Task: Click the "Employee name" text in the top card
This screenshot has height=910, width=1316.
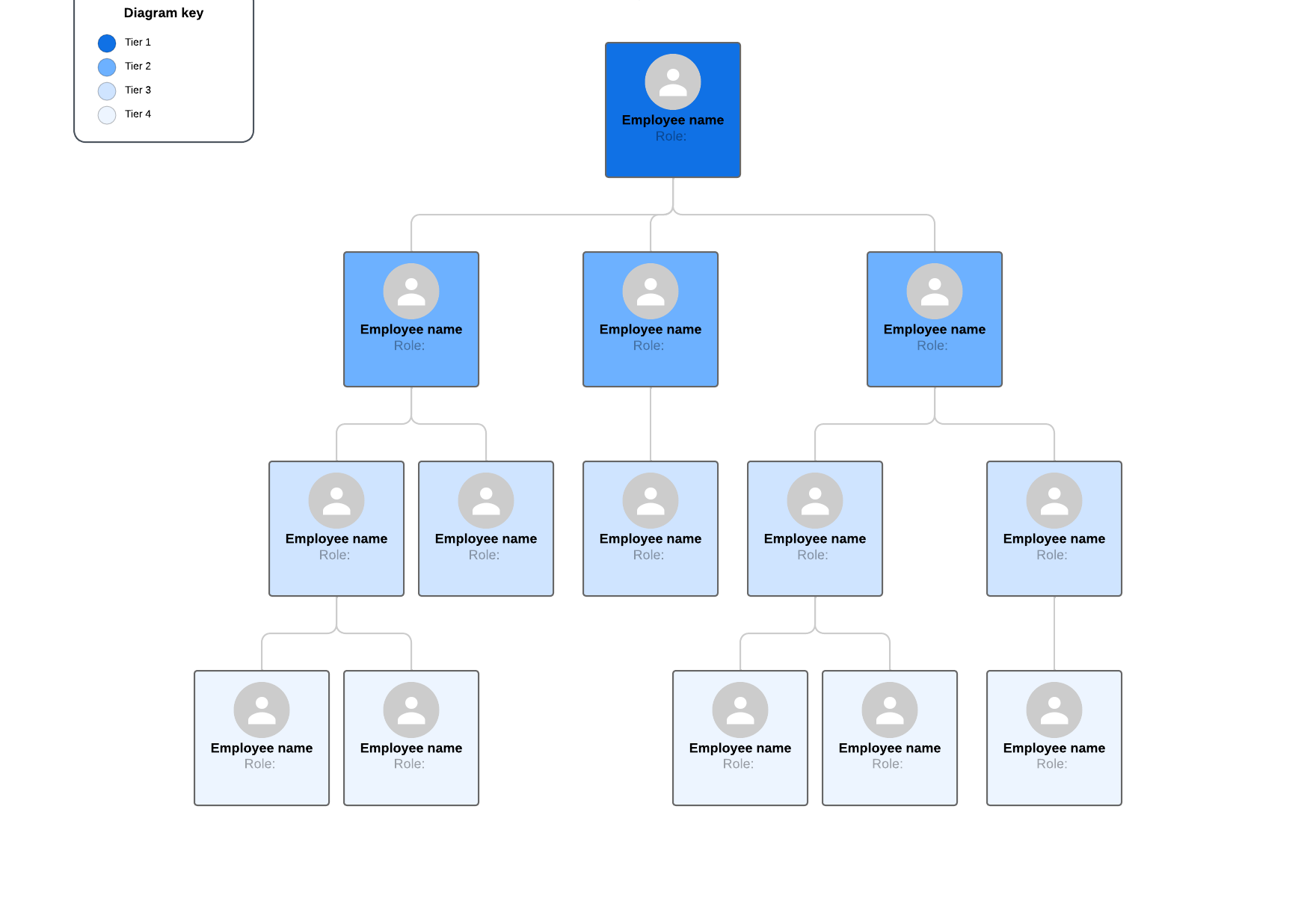Action: point(672,120)
